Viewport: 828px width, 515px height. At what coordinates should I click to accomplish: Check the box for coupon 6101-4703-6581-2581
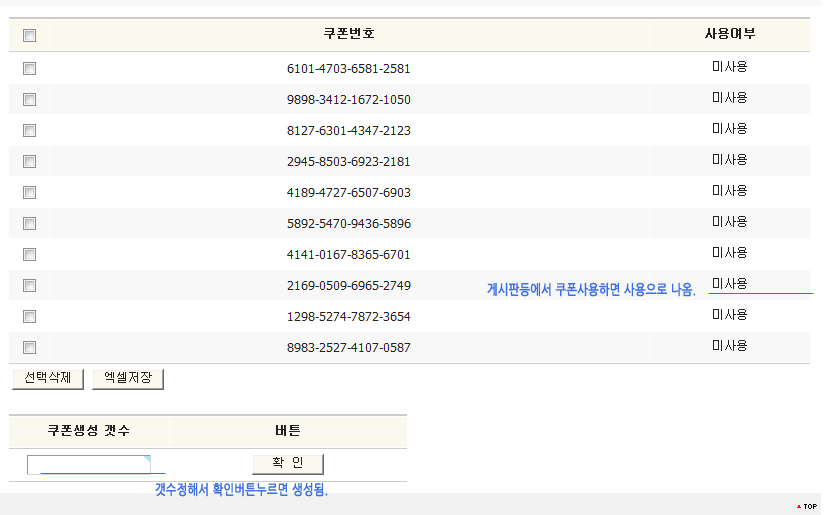[29, 69]
